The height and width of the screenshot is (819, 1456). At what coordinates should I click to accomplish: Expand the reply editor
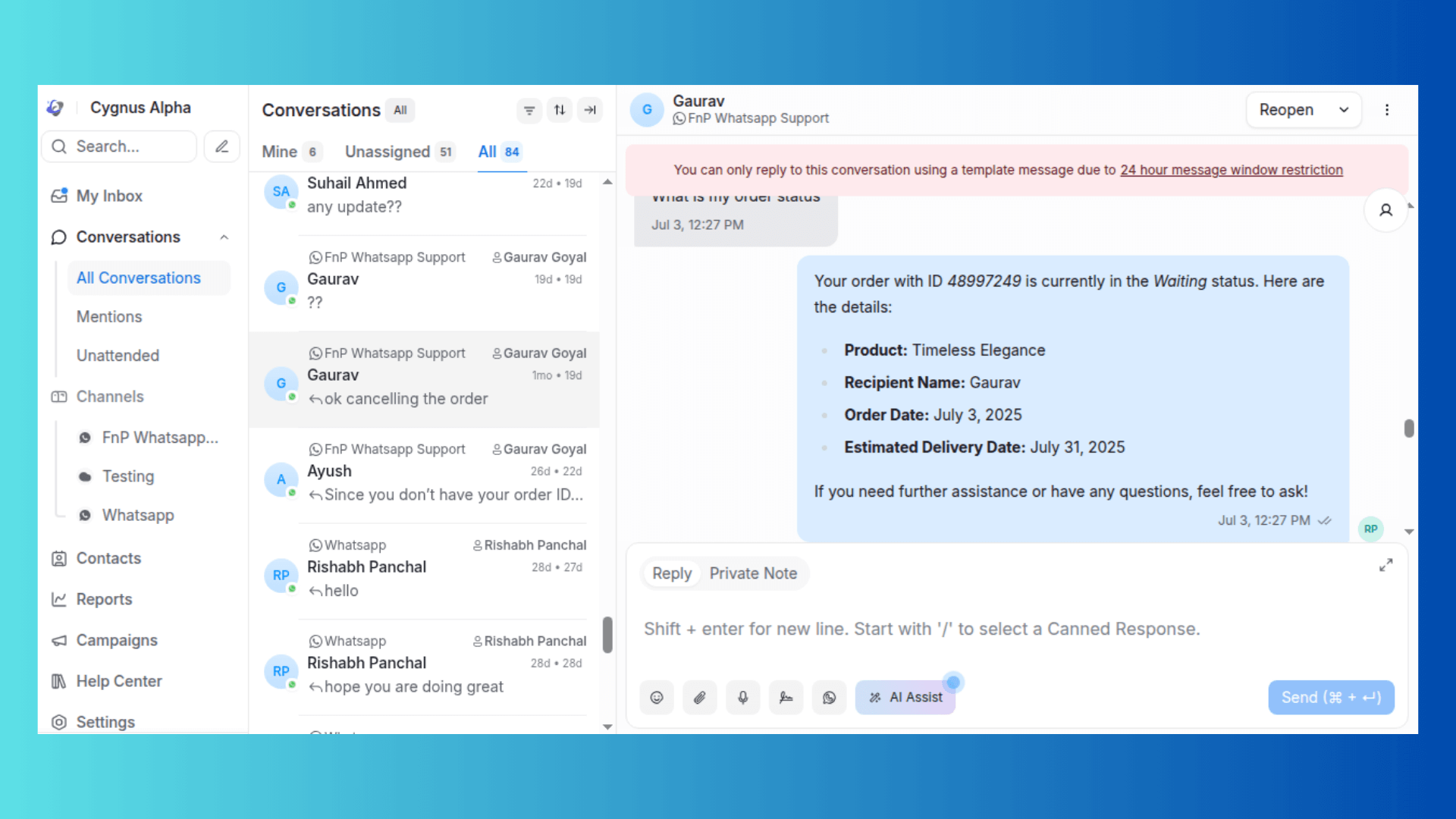1385,565
